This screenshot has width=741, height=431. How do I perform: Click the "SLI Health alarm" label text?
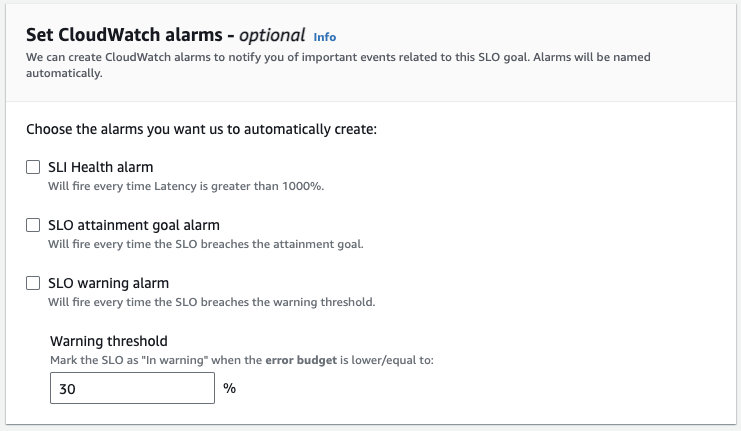point(101,167)
